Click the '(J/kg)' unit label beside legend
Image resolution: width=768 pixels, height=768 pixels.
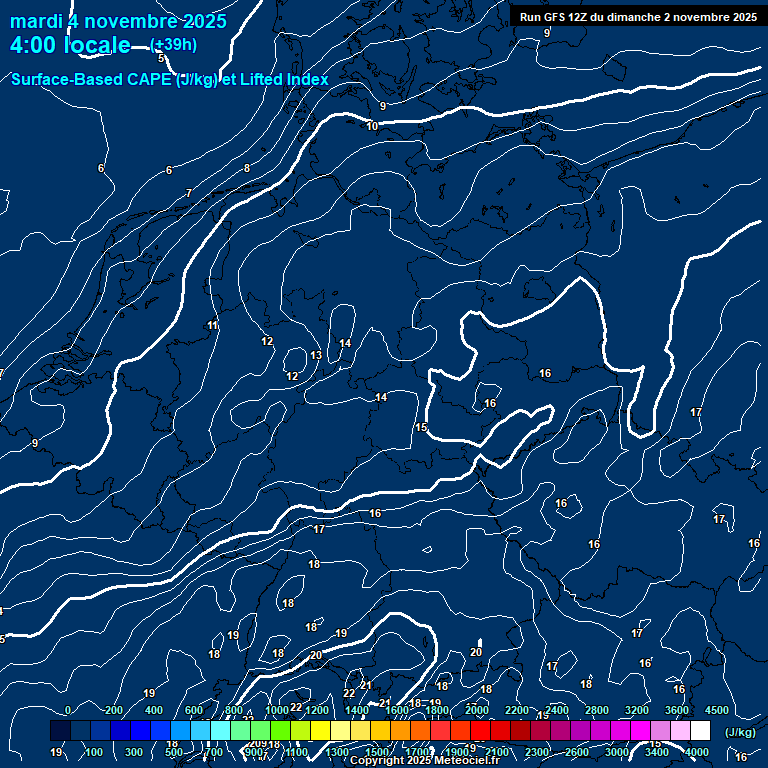[x=740, y=732]
